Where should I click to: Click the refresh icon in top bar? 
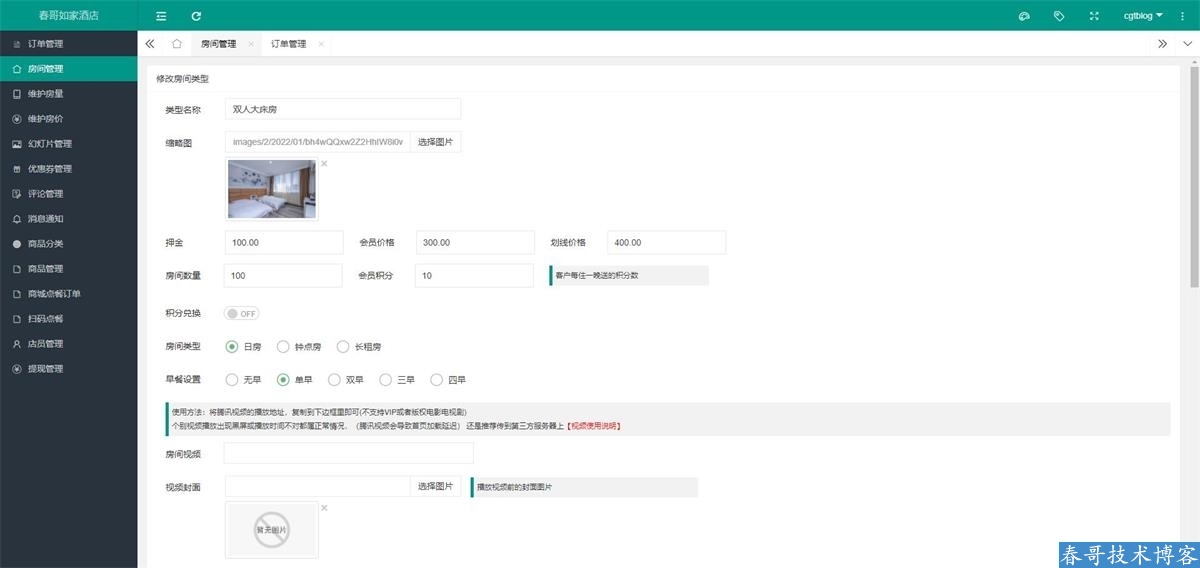coord(196,16)
